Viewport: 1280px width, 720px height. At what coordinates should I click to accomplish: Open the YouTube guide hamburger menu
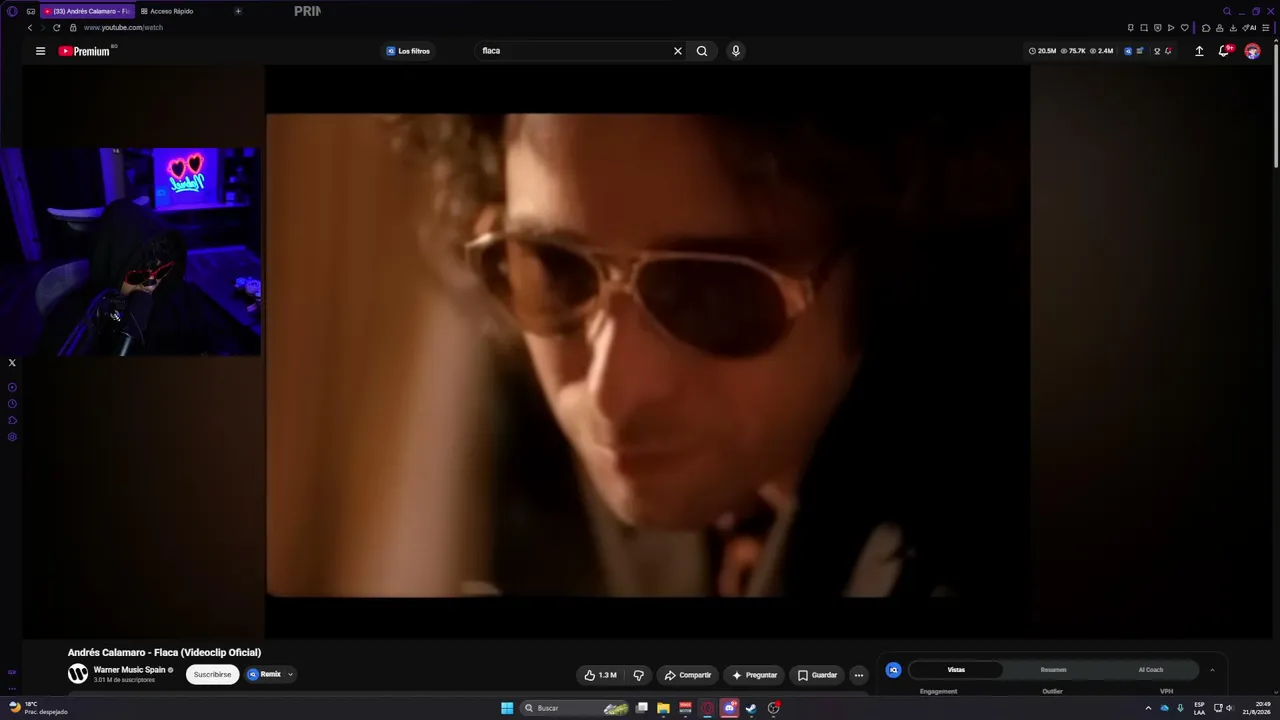pyautogui.click(x=40, y=51)
